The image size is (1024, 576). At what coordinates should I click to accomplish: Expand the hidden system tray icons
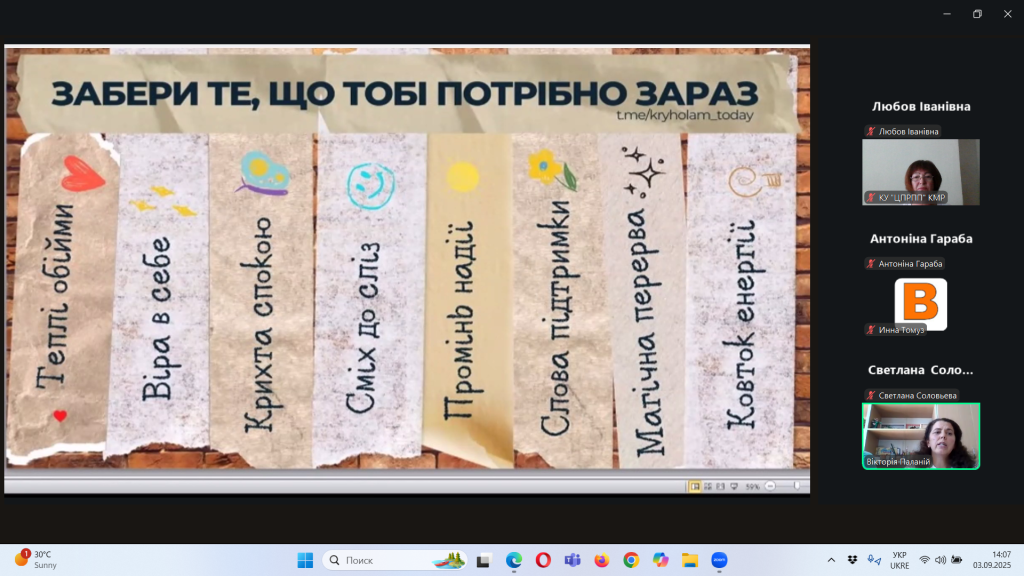point(831,560)
